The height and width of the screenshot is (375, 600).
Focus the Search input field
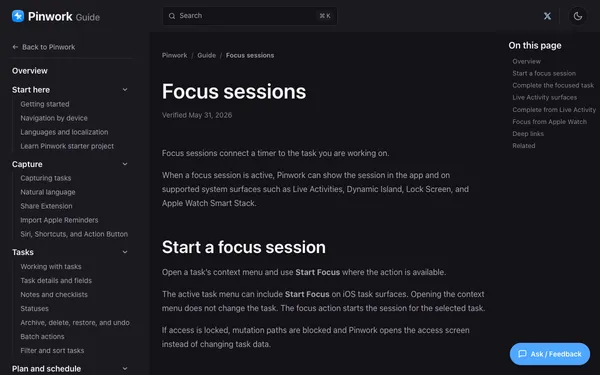pos(250,16)
